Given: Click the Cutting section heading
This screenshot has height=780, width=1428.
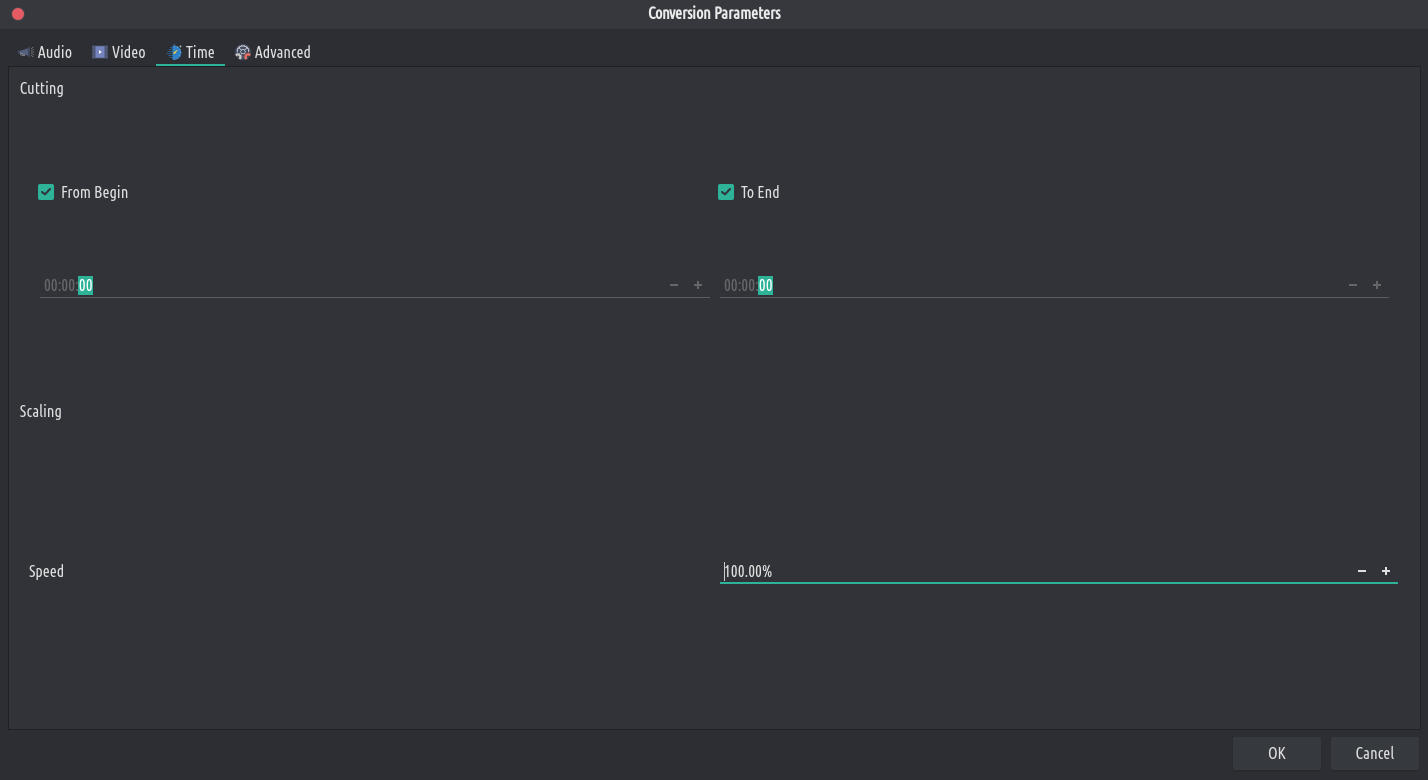Looking at the screenshot, I should 42,88.
